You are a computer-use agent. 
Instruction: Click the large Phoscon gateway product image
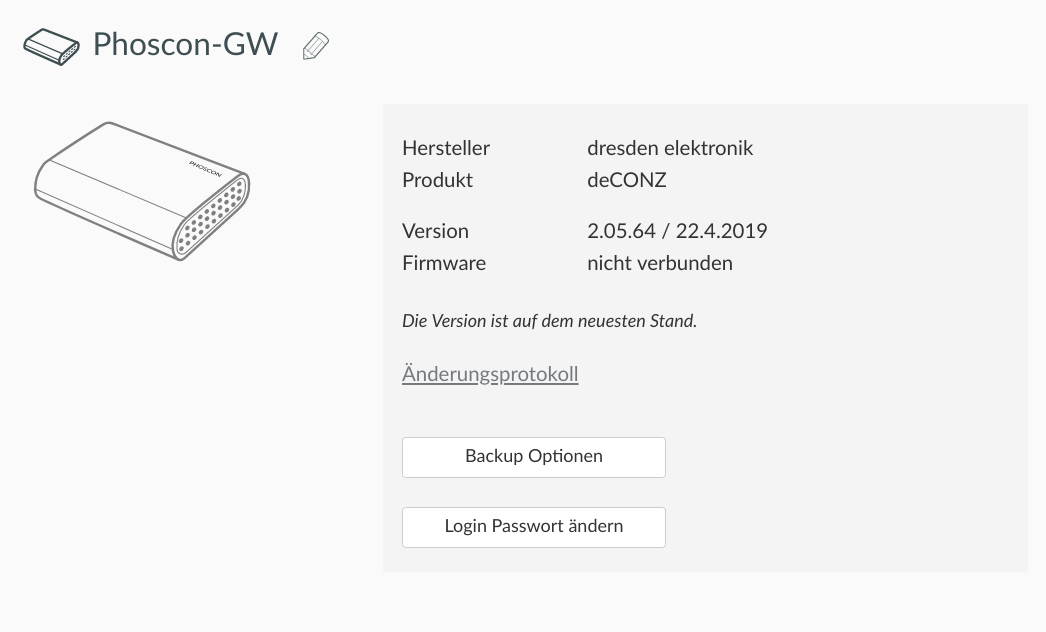[142, 192]
